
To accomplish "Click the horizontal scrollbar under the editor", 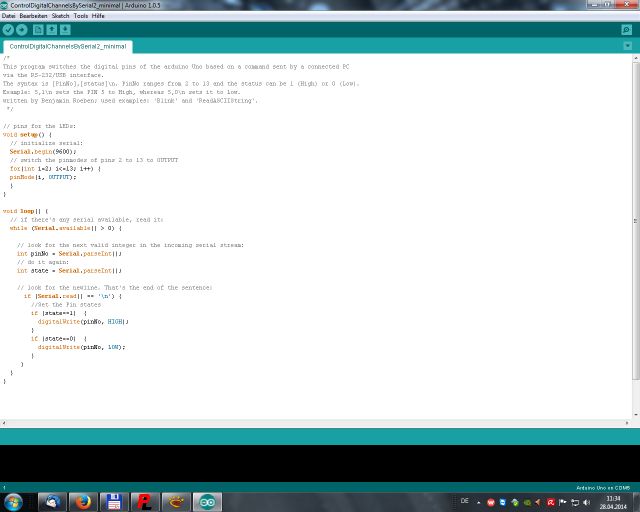I will 315,423.
